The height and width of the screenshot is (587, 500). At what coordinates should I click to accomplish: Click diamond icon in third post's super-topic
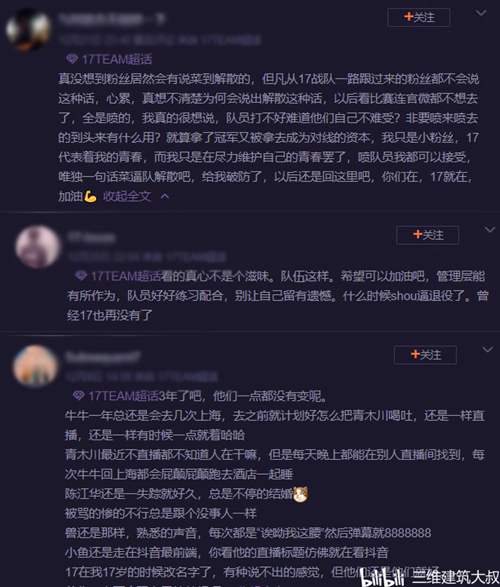pos(79,396)
